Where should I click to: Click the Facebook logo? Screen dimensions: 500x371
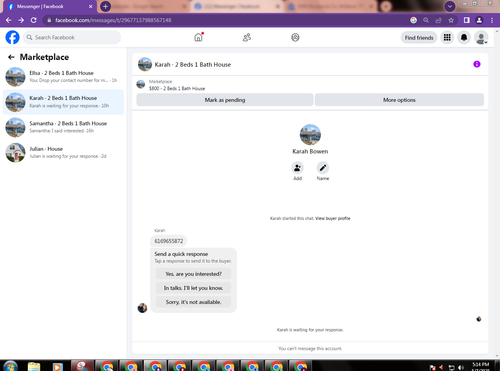click(x=12, y=37)
